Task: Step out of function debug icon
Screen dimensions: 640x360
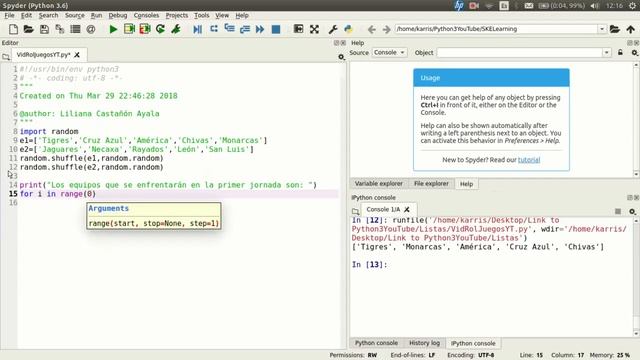Action: pos(245,29)
